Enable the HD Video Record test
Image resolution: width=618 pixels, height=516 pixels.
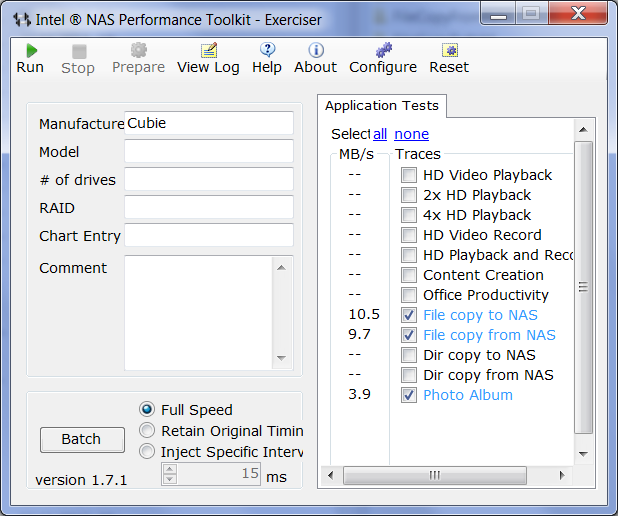tap(409, 235)
